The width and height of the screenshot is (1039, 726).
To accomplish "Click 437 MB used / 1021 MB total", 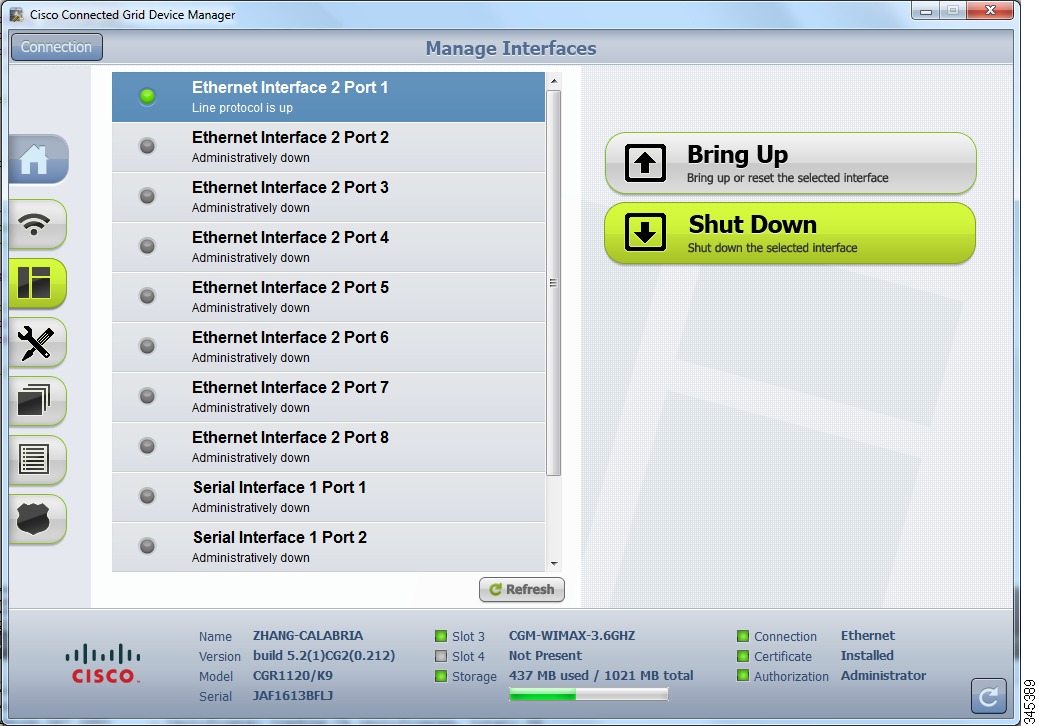I will tap(601, 675).
